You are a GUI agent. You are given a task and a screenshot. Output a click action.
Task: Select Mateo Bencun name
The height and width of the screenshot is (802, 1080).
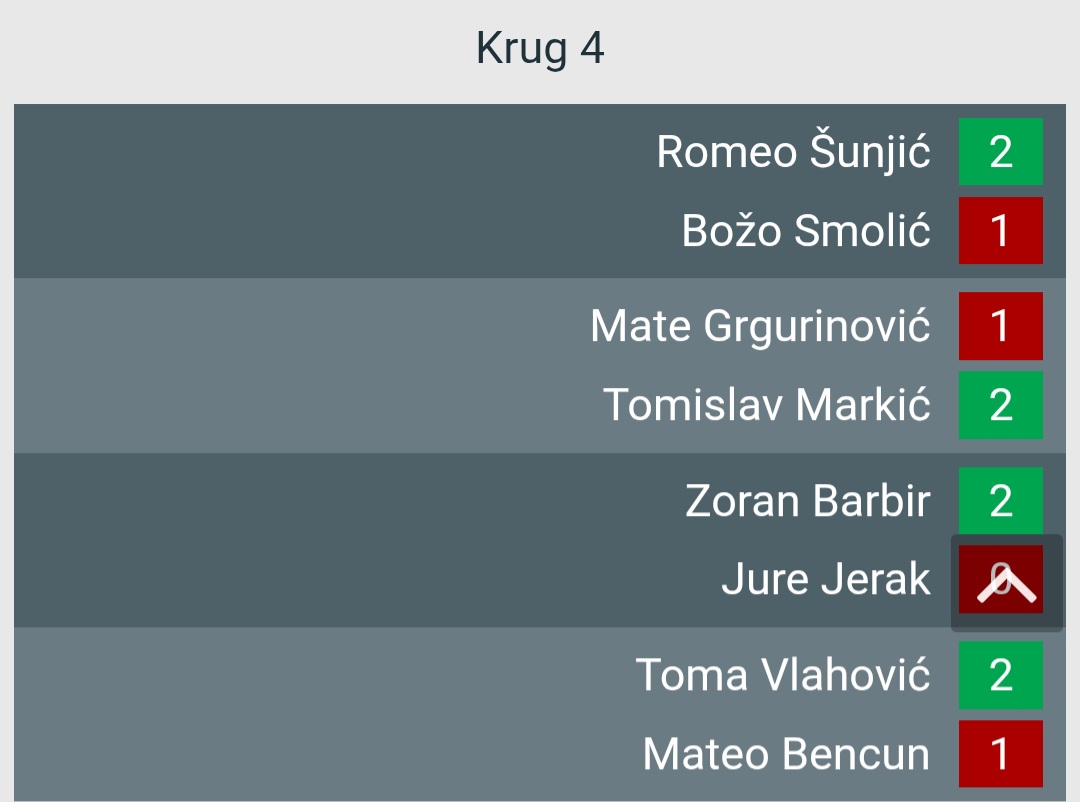pyautogui.click(x=786, y=754)
